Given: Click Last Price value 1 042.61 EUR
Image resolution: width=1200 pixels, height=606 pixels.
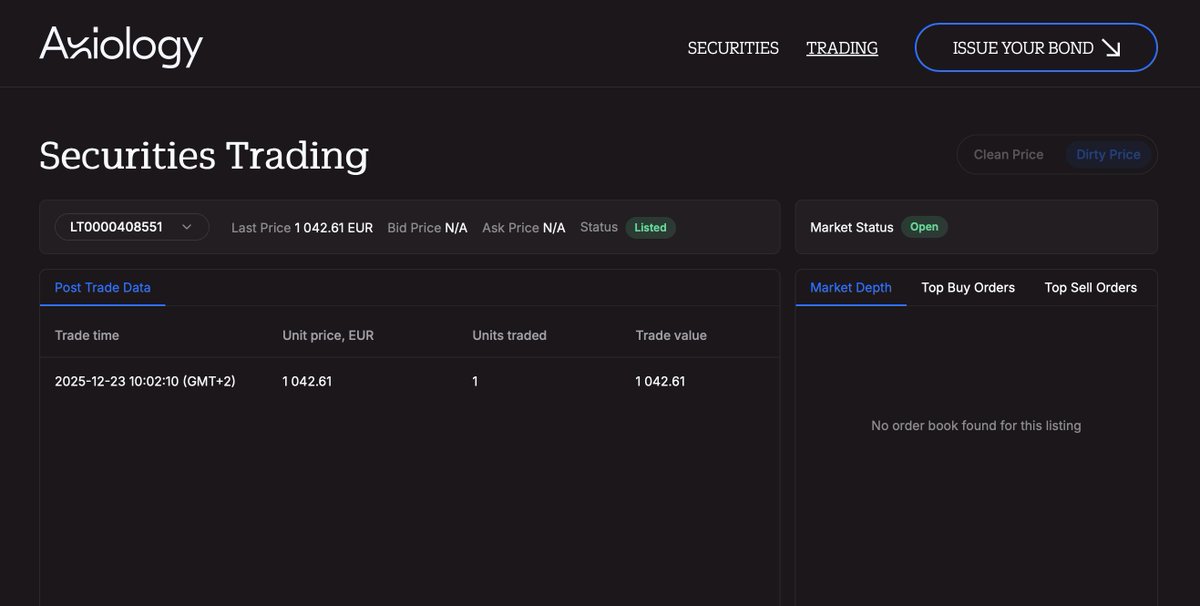Looking at the screenshot, I should [334, 227].
